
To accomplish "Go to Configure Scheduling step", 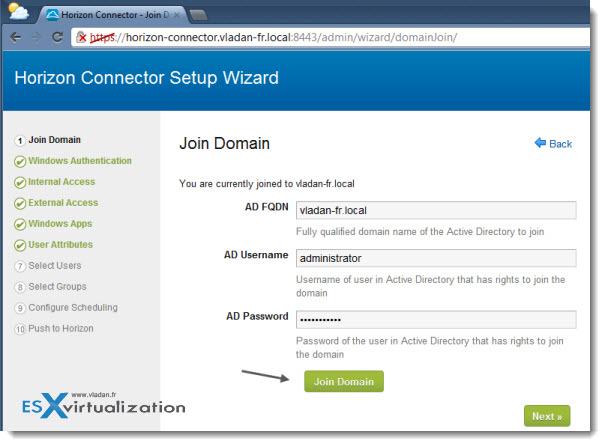I will (x=73, y=307).
